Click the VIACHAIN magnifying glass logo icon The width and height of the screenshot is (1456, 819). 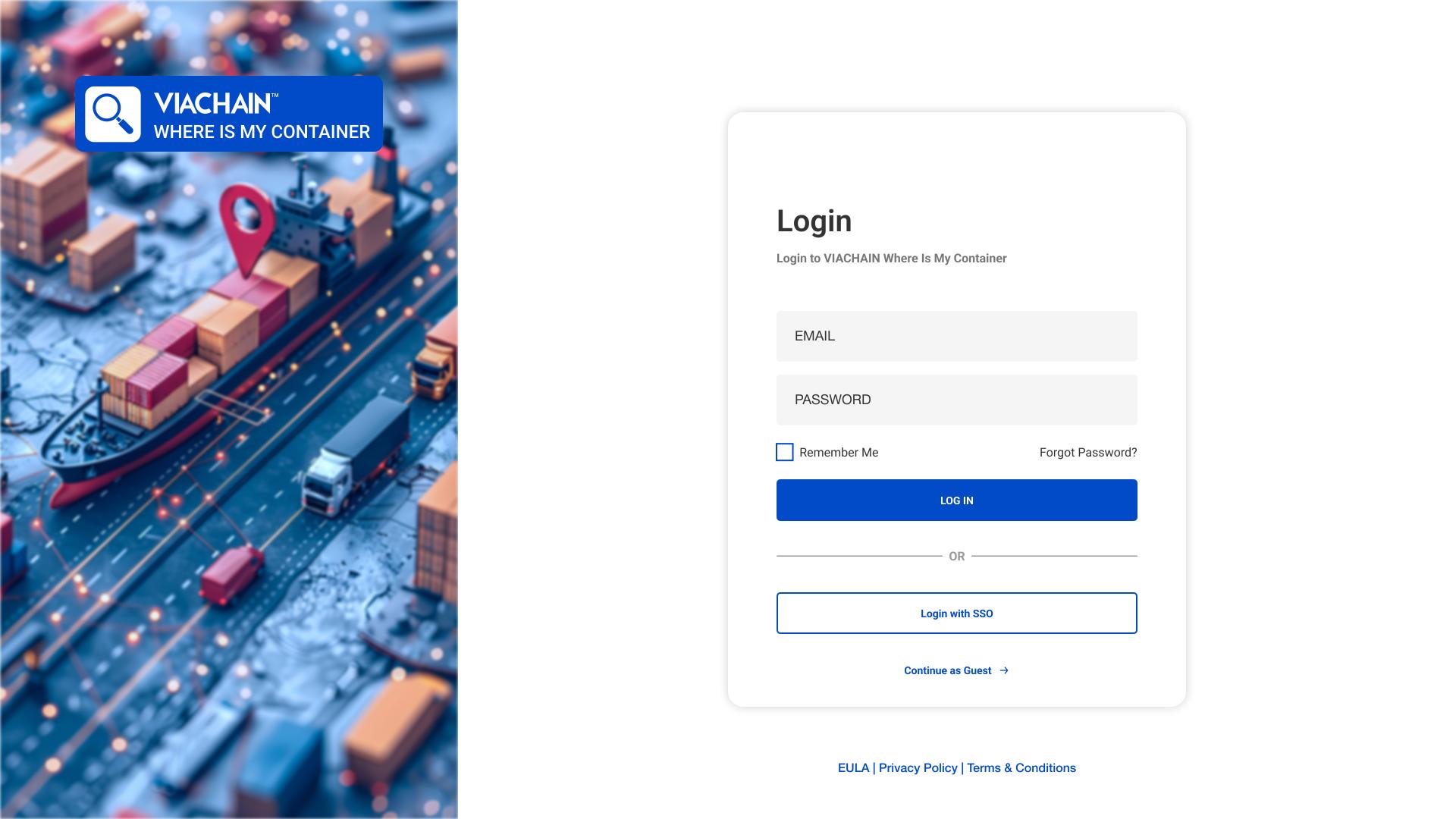click(113, 114)
